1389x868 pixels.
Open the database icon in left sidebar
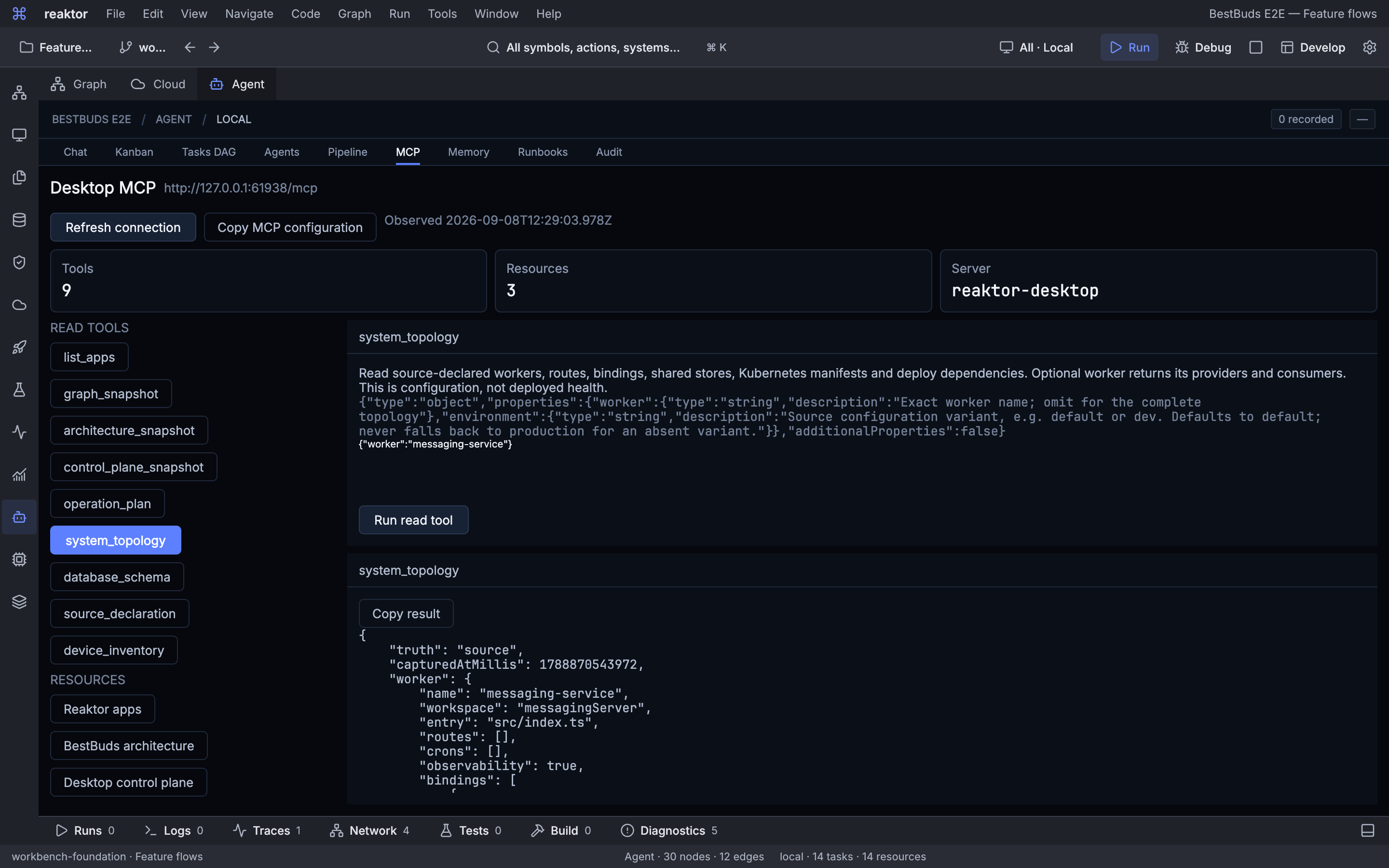pos(19,220)
